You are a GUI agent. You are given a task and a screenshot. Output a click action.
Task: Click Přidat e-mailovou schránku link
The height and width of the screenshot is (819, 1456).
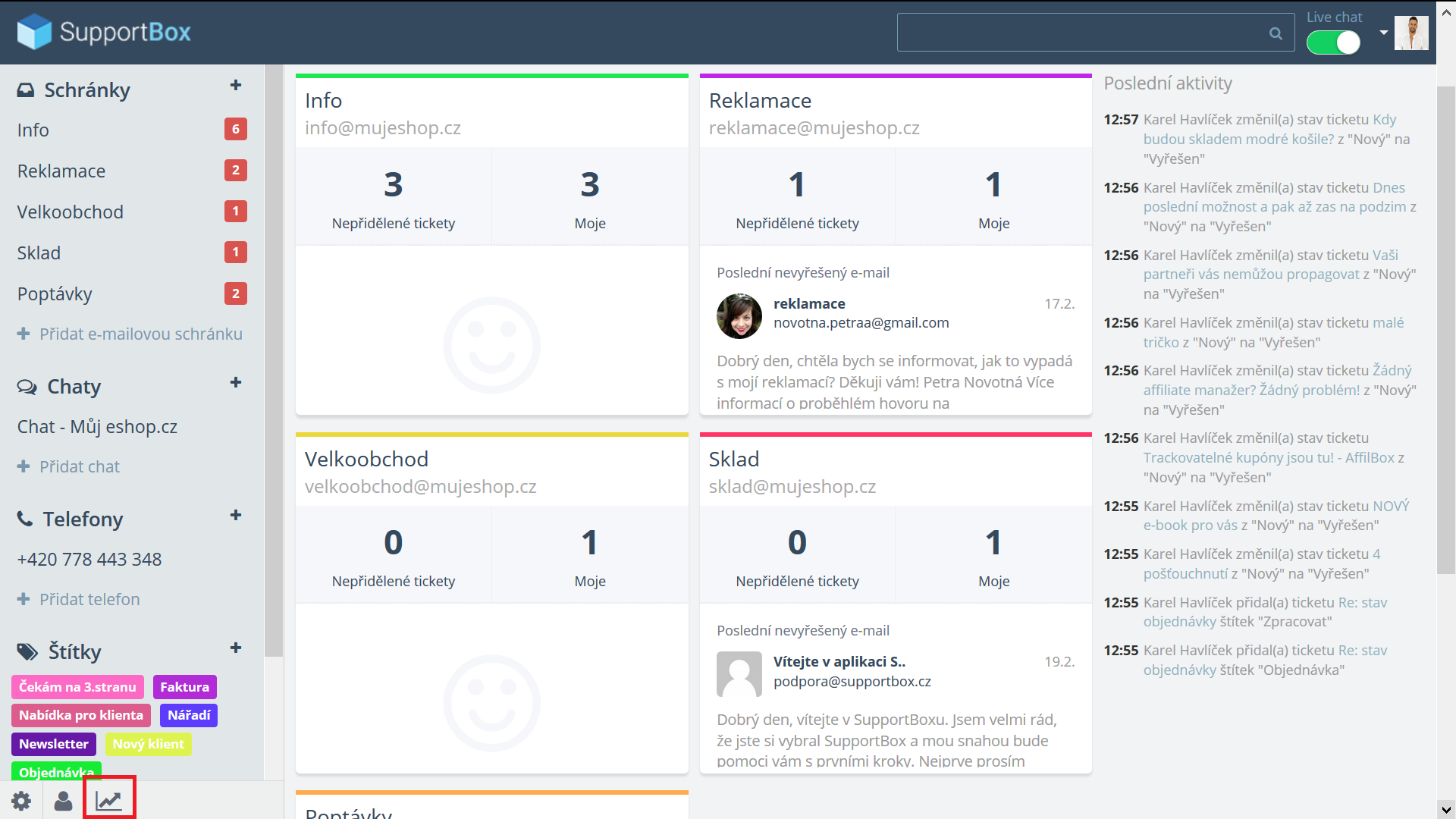(140, 334)
